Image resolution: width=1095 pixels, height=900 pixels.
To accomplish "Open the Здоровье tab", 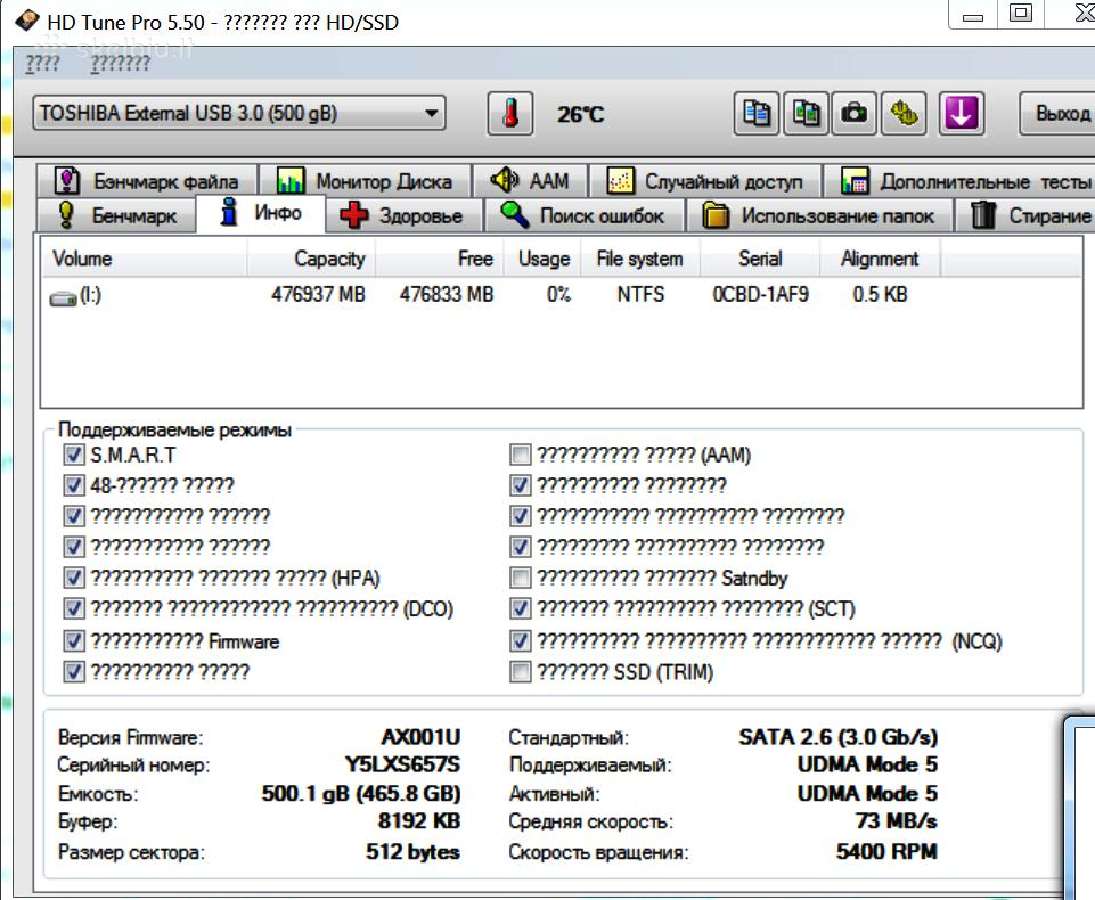I will tap(403, 215).
